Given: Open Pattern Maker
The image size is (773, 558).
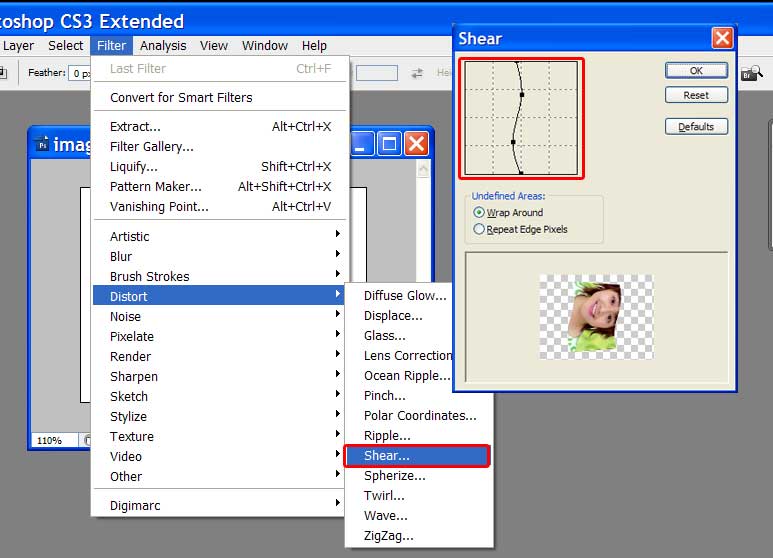Looking at the screenshot, I should [220, 186].
